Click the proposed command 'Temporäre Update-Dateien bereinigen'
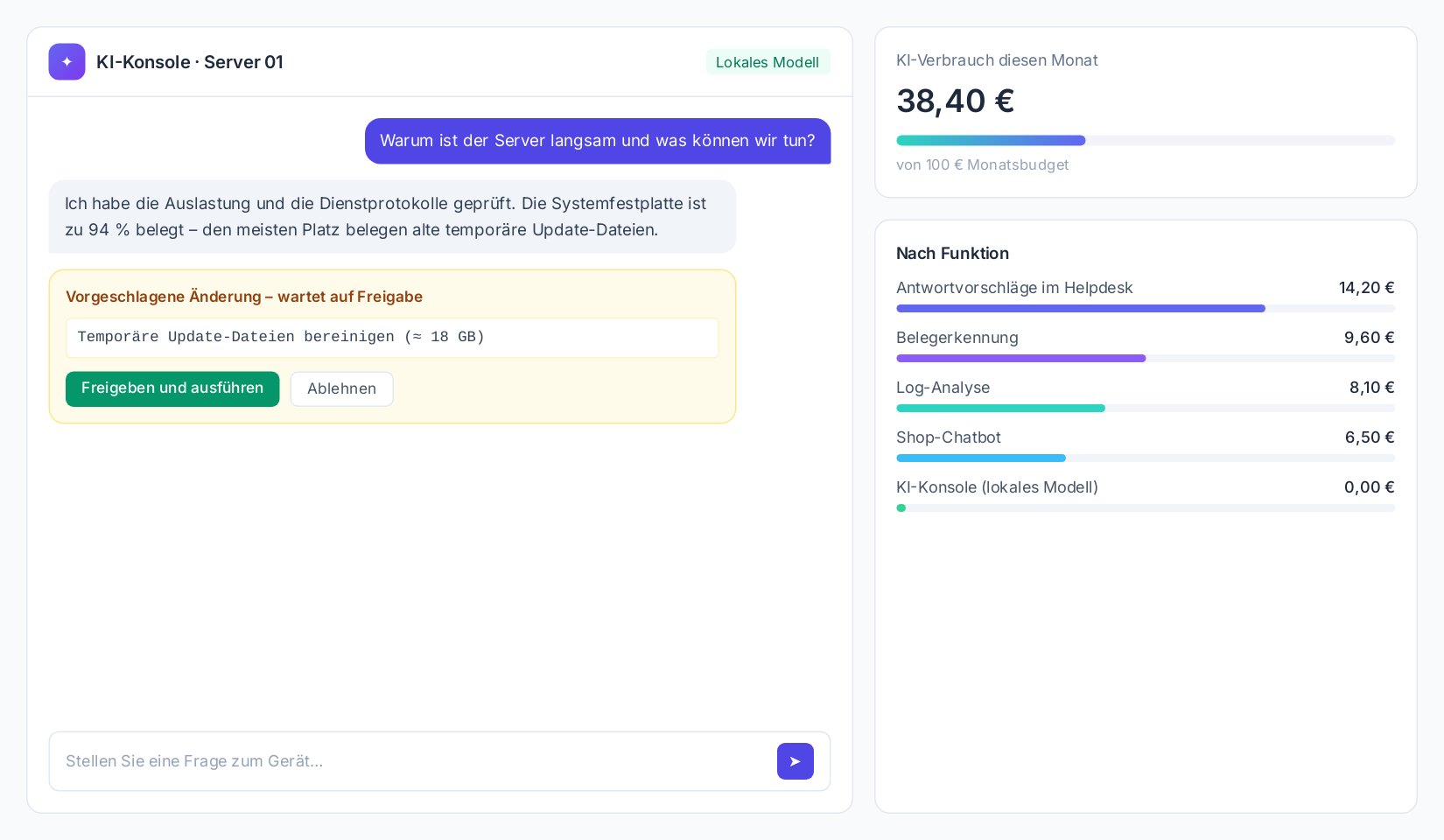 click(392, 338)
